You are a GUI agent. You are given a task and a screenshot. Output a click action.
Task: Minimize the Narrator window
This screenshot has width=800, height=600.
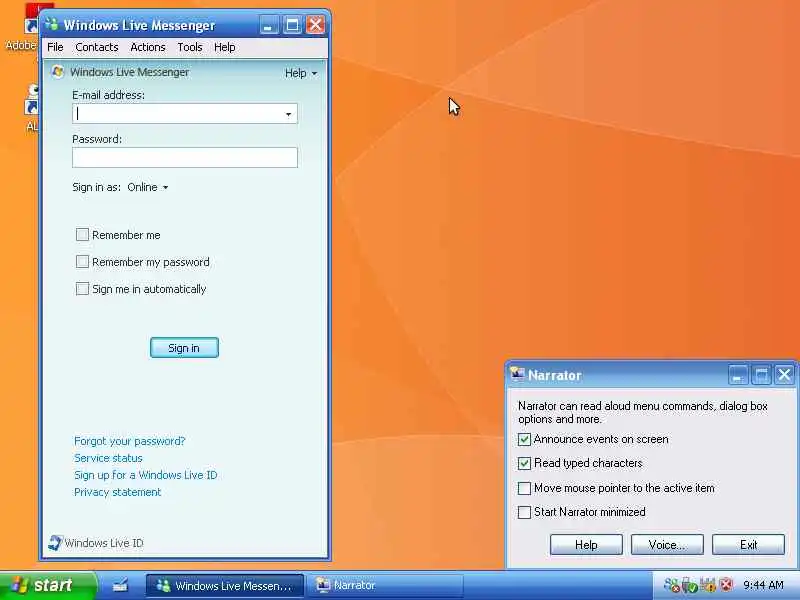click(x=737, y=375)
